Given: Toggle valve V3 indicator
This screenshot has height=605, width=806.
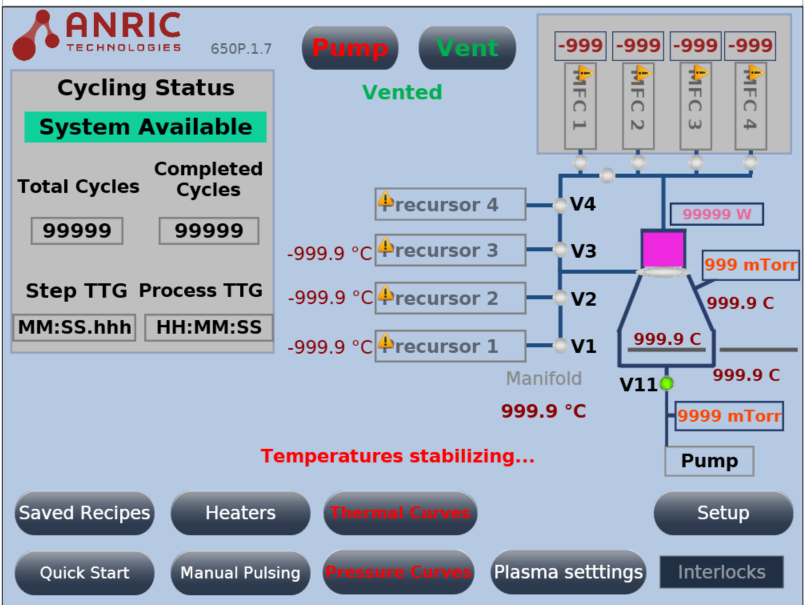Looking at the screenshot, I should click(560, 250).
